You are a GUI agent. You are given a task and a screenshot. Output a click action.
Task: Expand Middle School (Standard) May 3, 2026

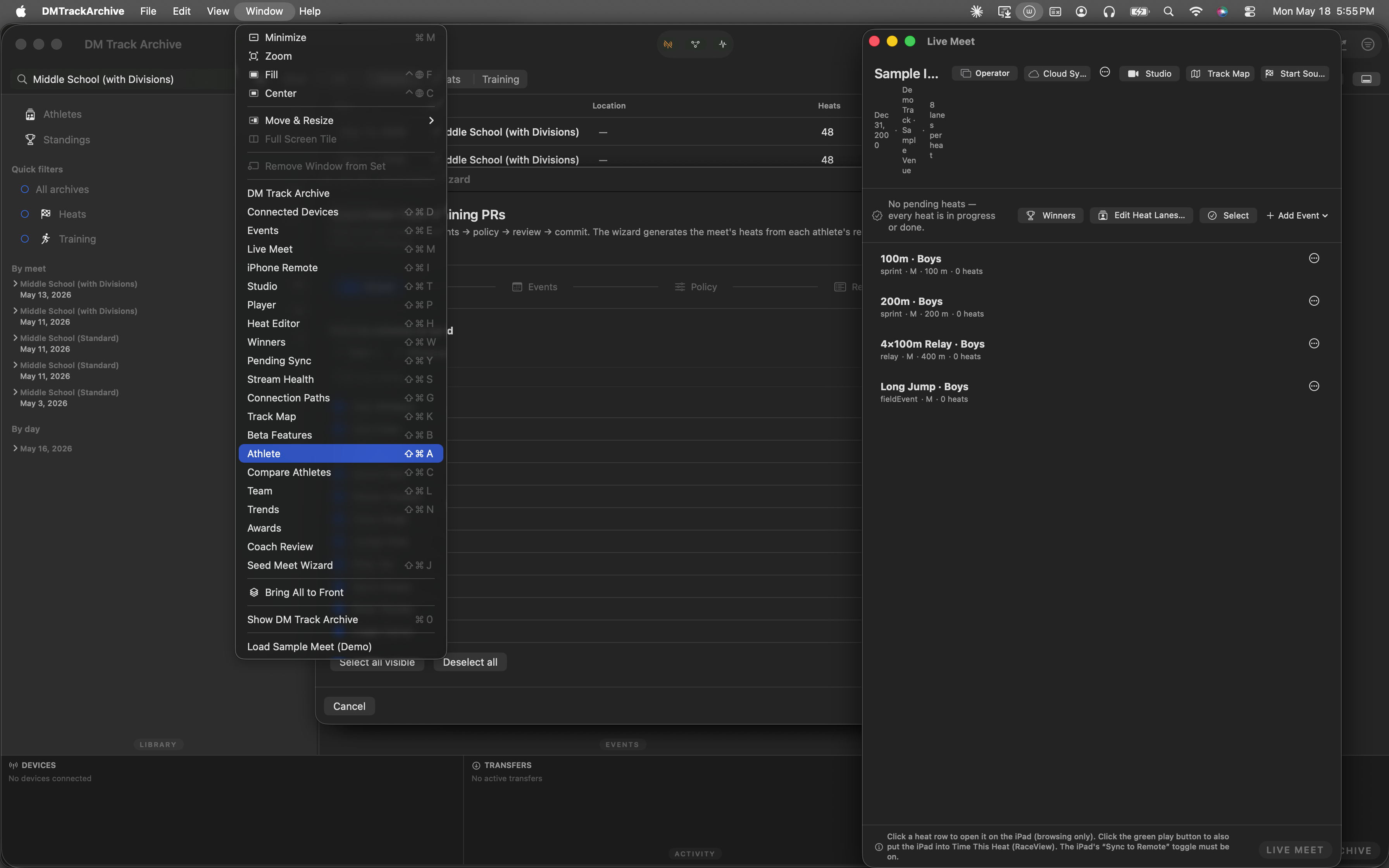pyautogui.click(x=15, y=392)
